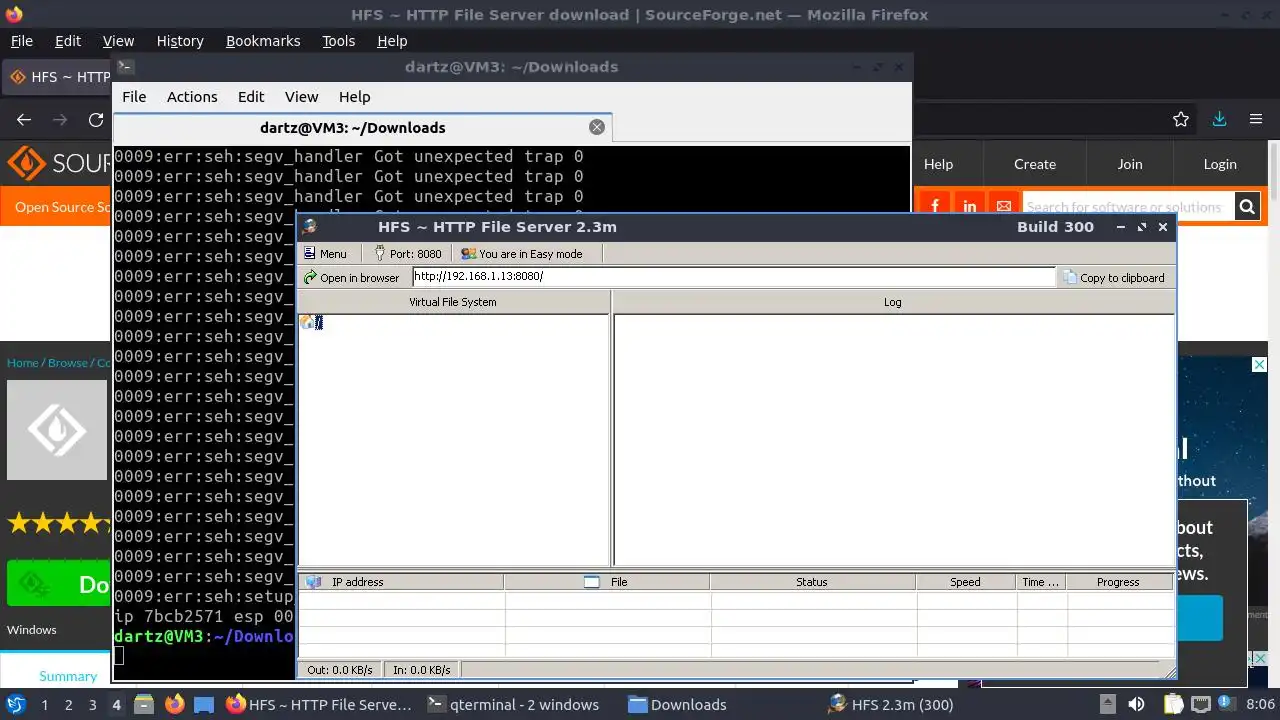Screen dimensions: 1280x720
Task: Open the Firefox Bookmarks menu
Action: click(263, 41)
